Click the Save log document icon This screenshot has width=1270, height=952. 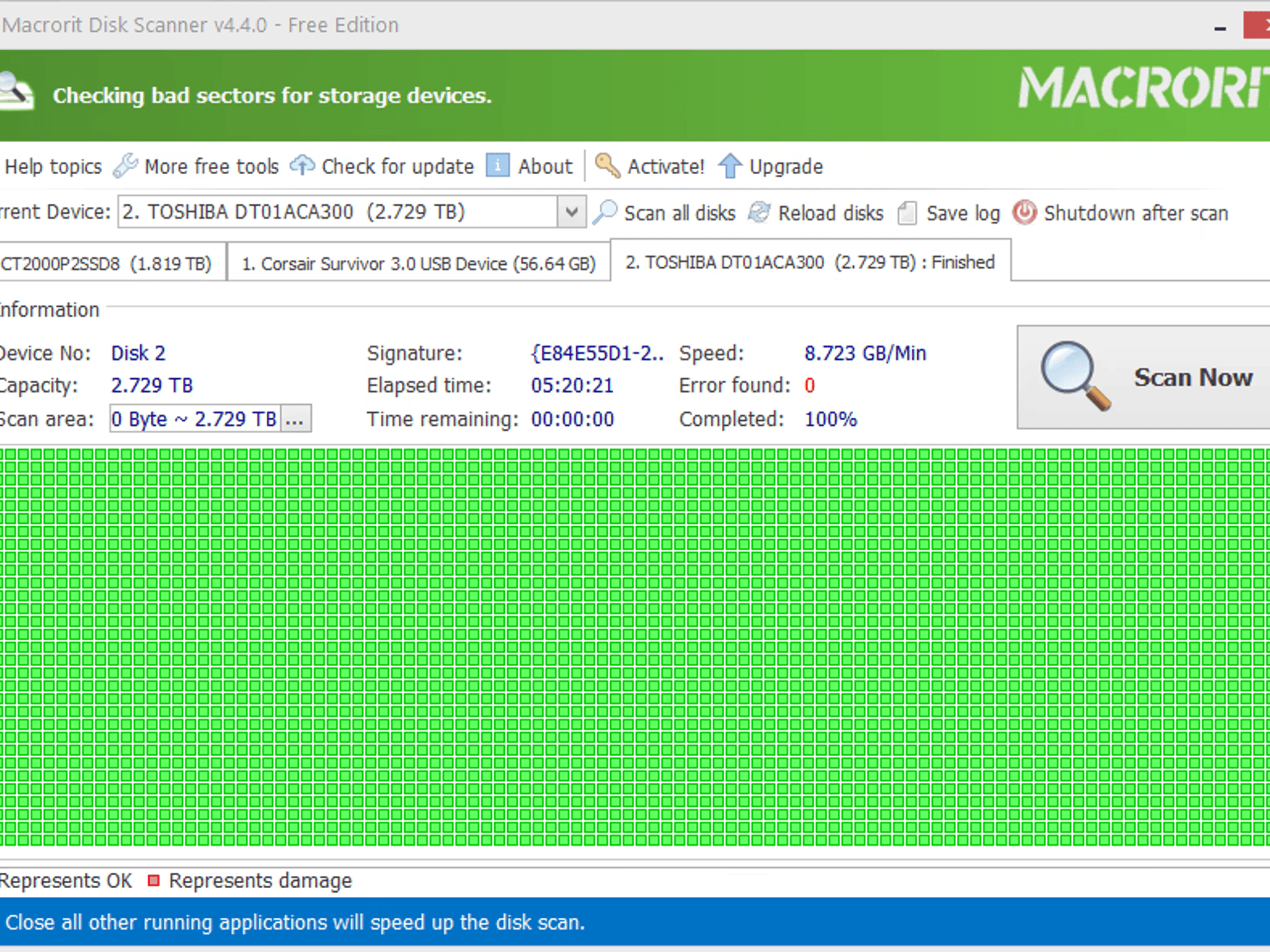[906, 213]
